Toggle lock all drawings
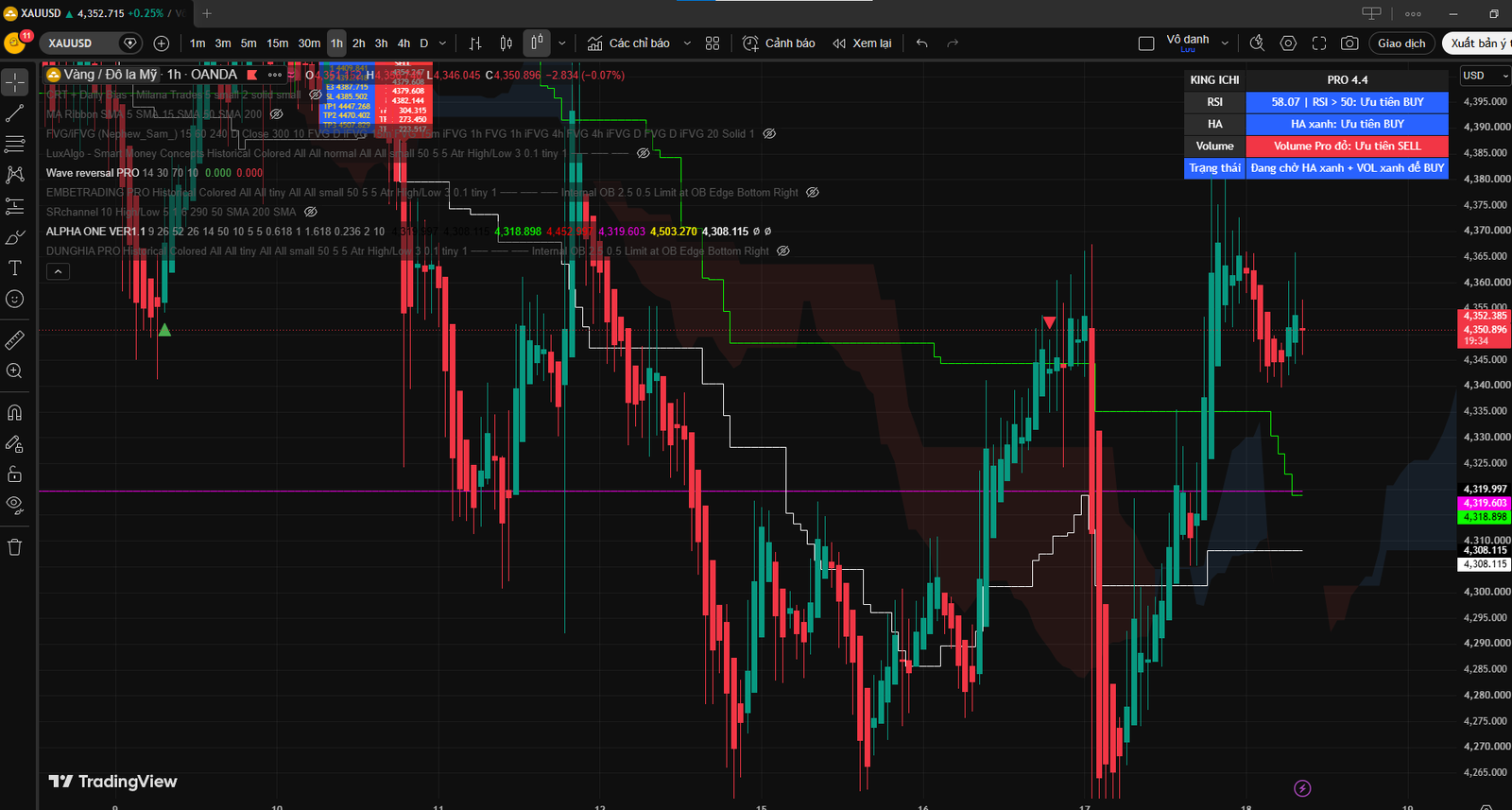The width and height of the screenshot is (1512, 810). (x=15, y=474)
